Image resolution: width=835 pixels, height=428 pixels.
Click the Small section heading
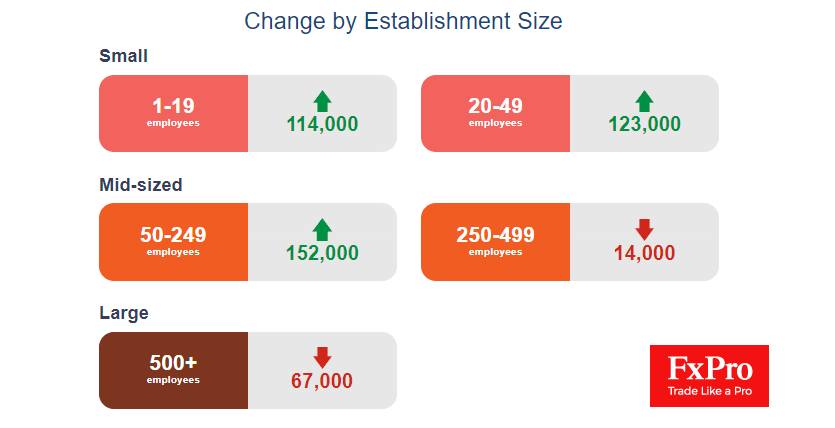[x=124, y=57]
